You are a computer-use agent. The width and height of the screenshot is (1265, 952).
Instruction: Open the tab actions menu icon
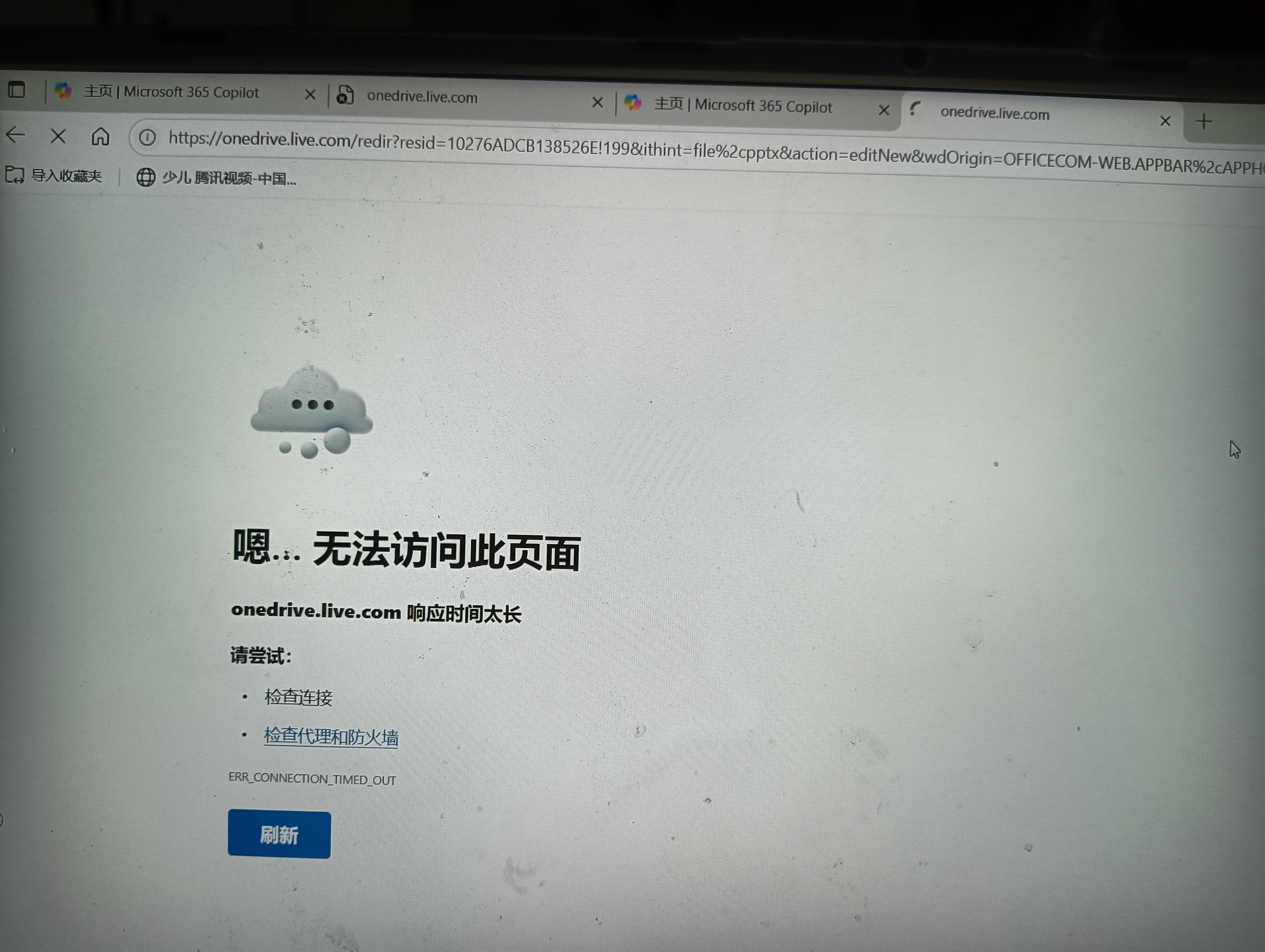[16, 90]
